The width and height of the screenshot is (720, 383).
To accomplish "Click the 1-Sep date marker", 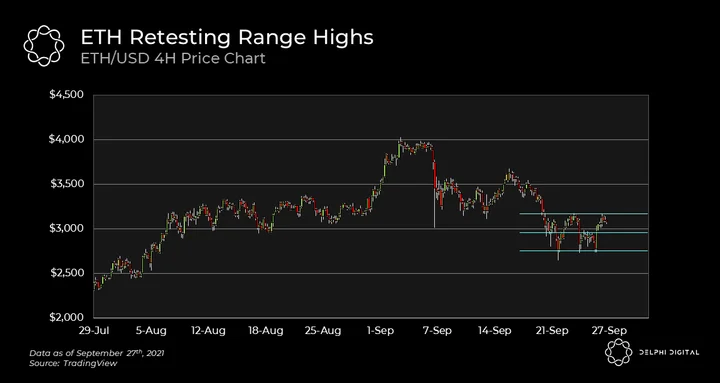I will tap(381, 331).
